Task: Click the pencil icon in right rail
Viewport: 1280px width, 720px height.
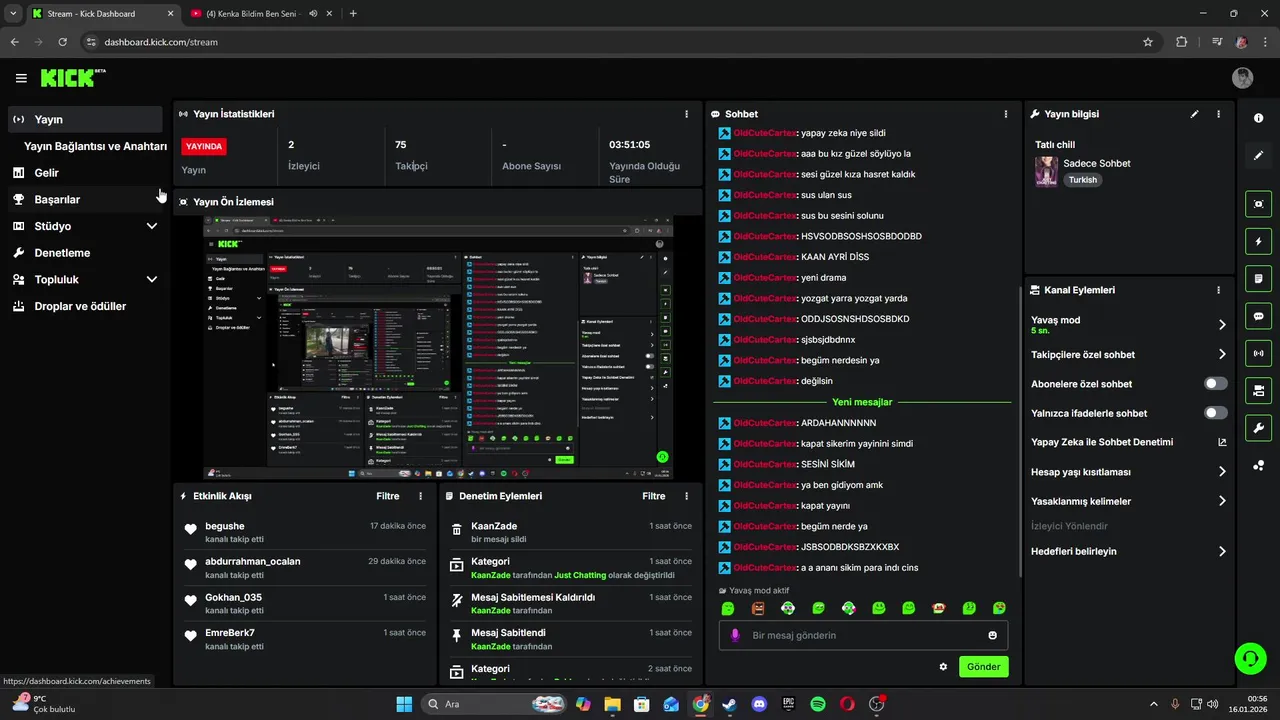Action: (x=1258, y=155)
